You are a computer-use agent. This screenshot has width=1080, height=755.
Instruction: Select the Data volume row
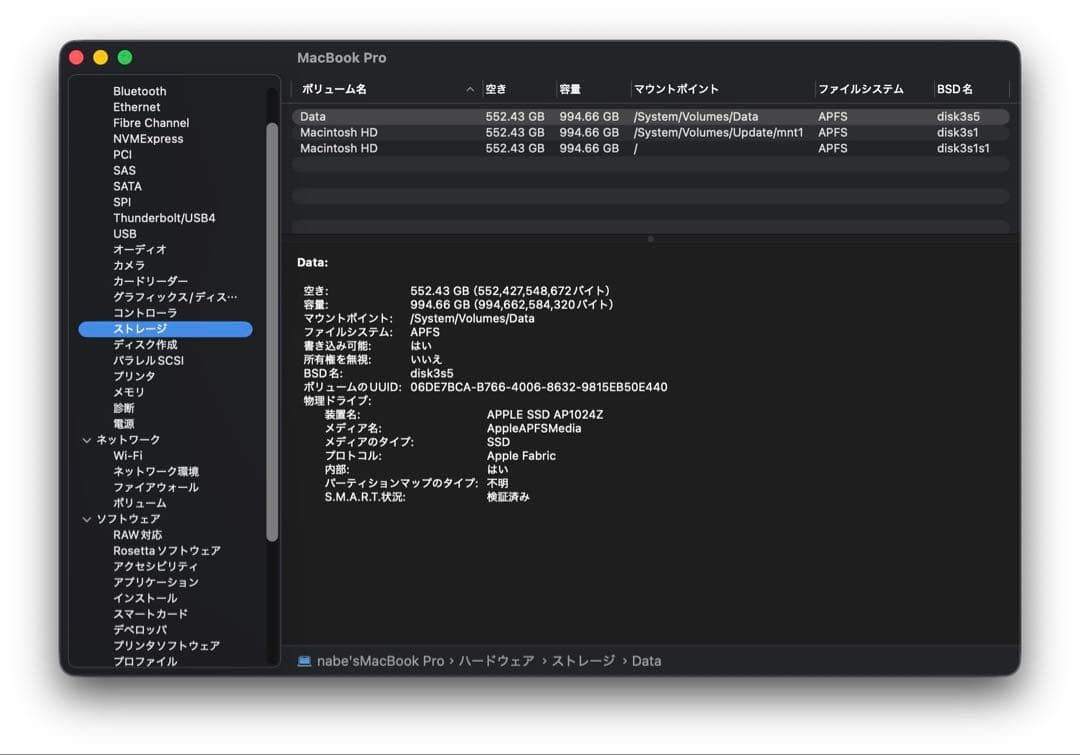(651, 116)
